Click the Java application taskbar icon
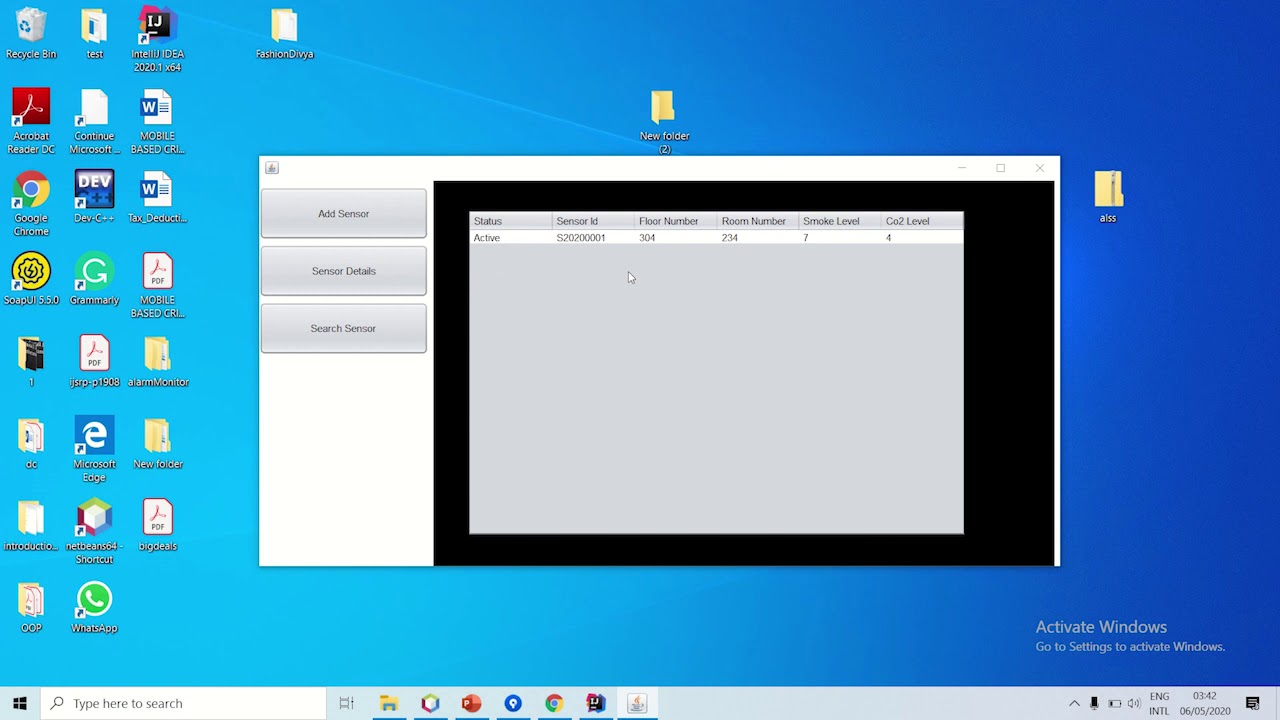The width and height of the screenshot is (1280, 720). click(x=637, y=703)
